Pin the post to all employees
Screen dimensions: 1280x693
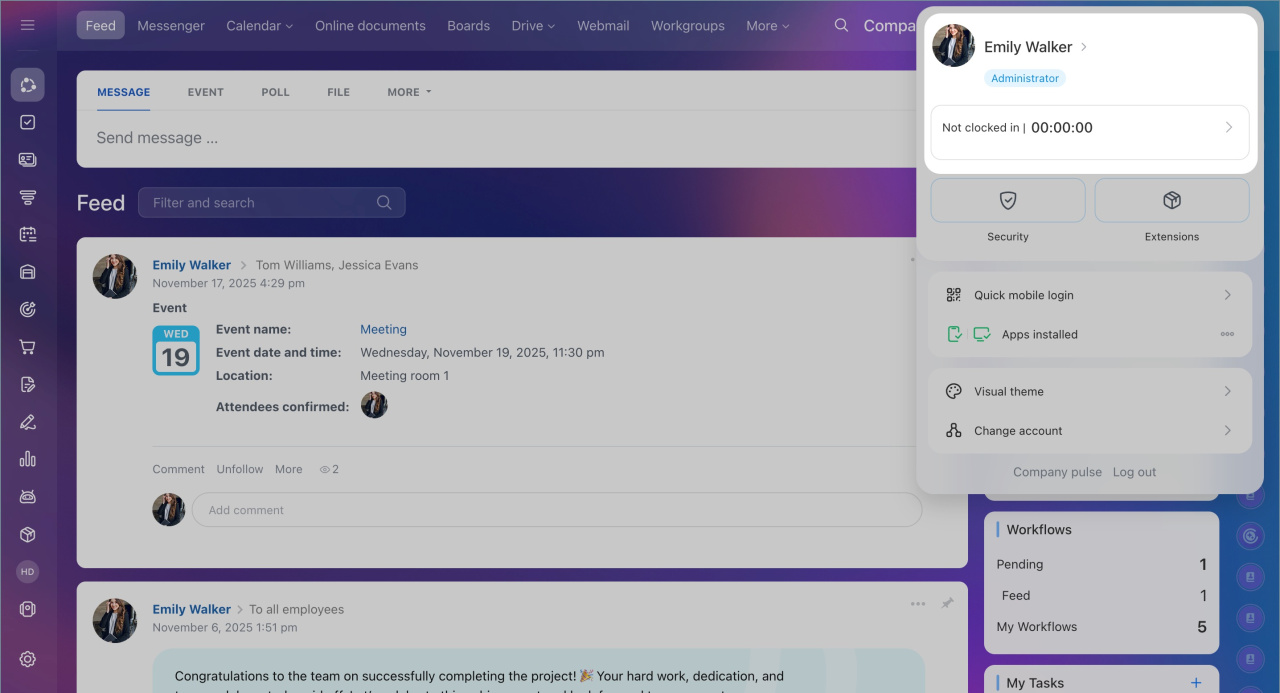click(947, 604)
